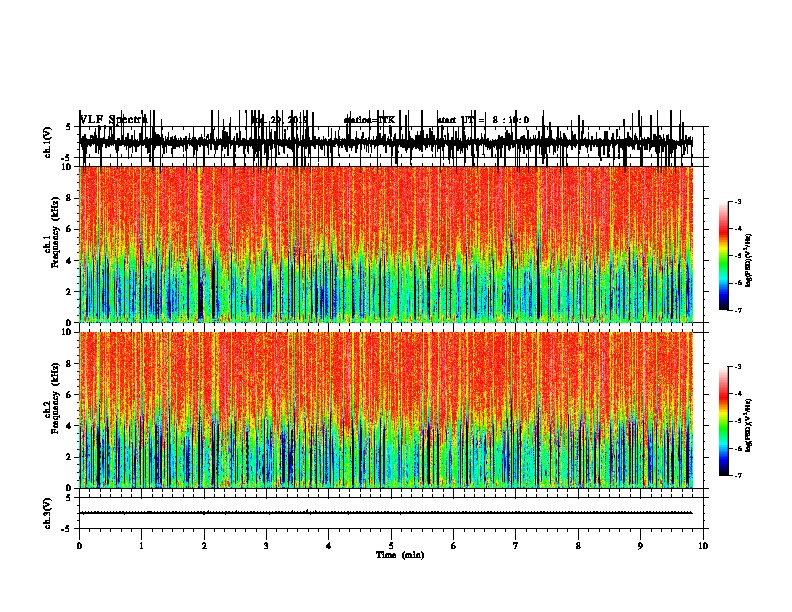Click the ch.1 spectrogram color bar

723,255
